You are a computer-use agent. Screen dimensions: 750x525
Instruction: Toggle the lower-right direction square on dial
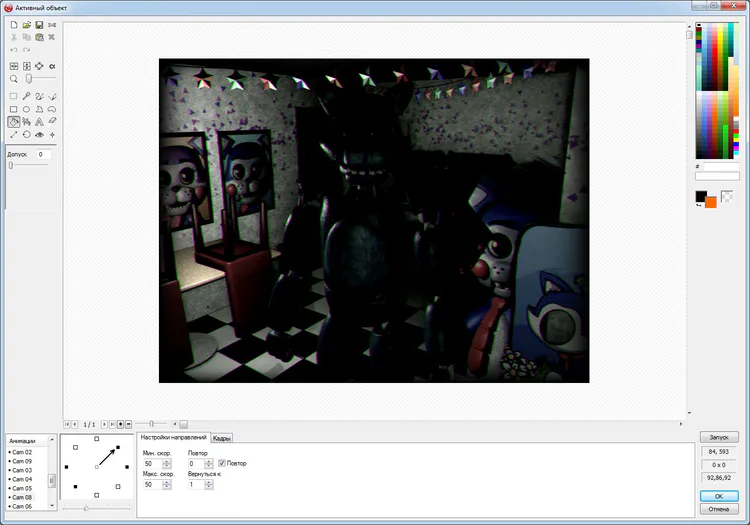[118, 486]
